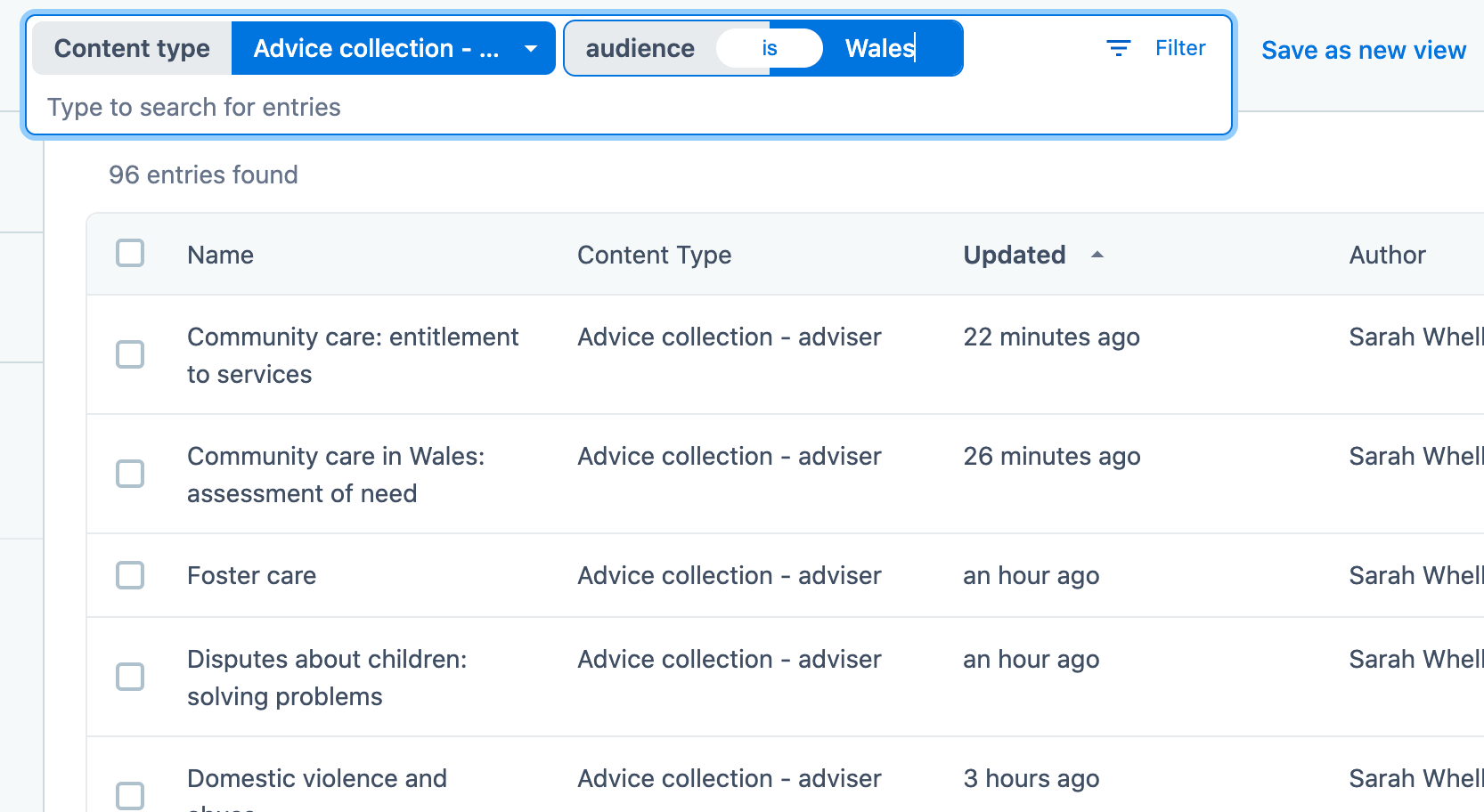Open the Content type dropdown arrow
Image resolution: width=1484 pixels, height=812 pixels.
pos(531,48)
